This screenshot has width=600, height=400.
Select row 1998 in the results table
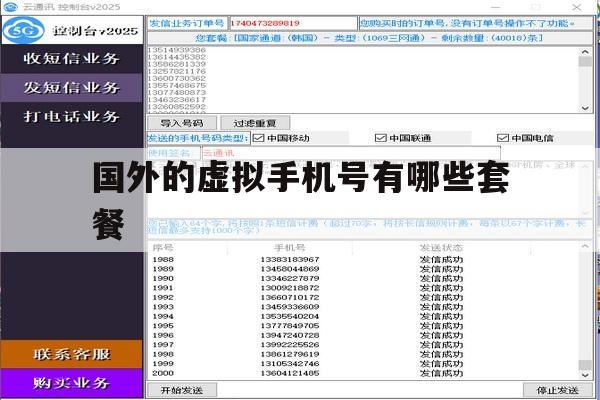pyautogui.click(x=364, y=354)
